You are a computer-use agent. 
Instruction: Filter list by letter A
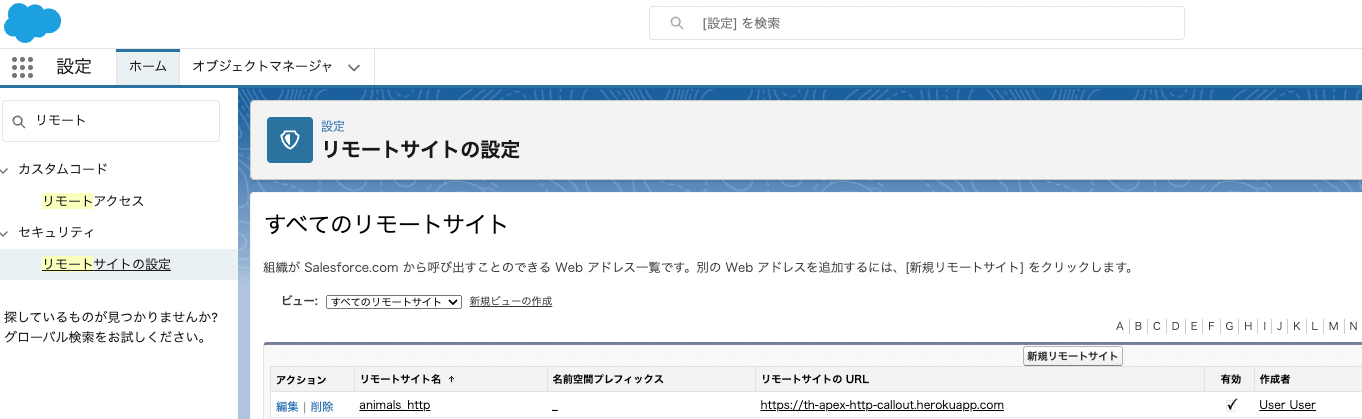(1121, 326)
